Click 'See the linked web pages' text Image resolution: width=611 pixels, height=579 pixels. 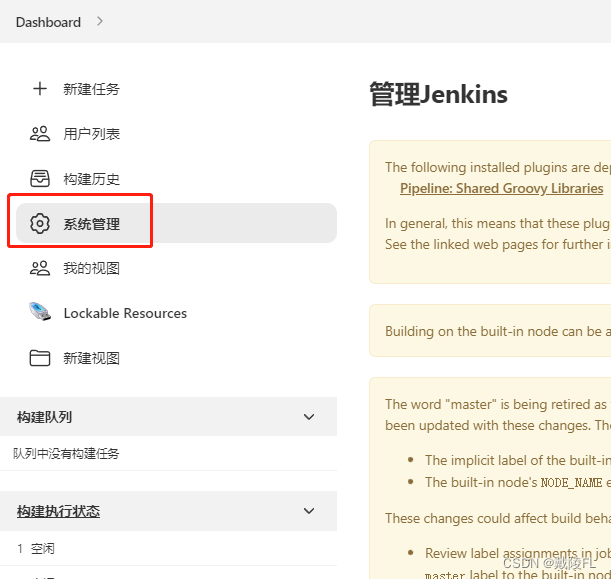[x=498, y=245]
